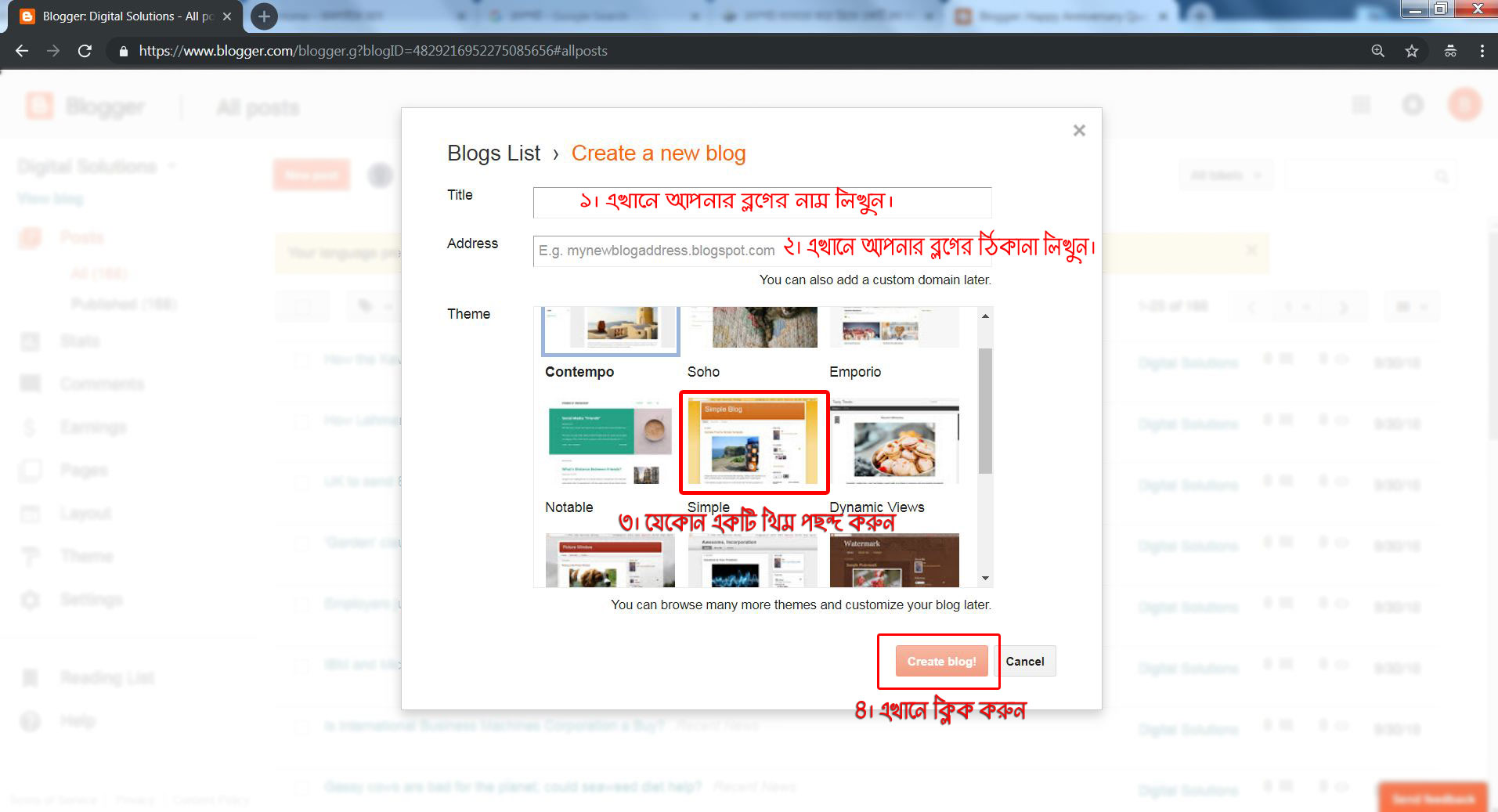1498x812 pixels.
Task: Open the Chrome three-dot menu
Action: (x=1482, y=51)
